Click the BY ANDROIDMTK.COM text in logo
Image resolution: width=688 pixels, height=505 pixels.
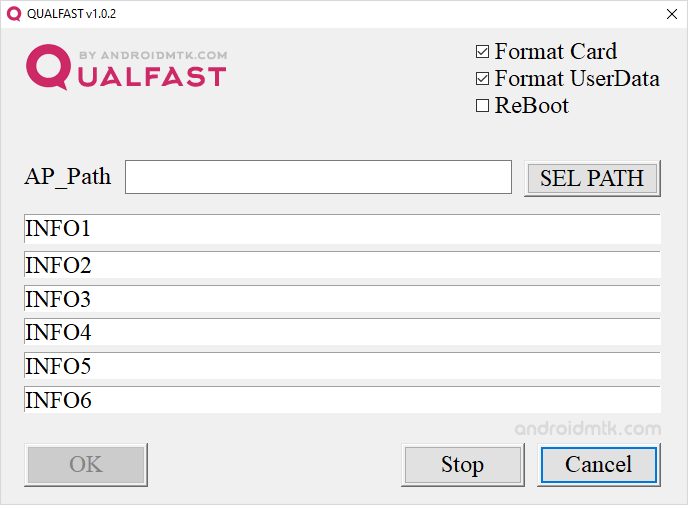point(153,55)
